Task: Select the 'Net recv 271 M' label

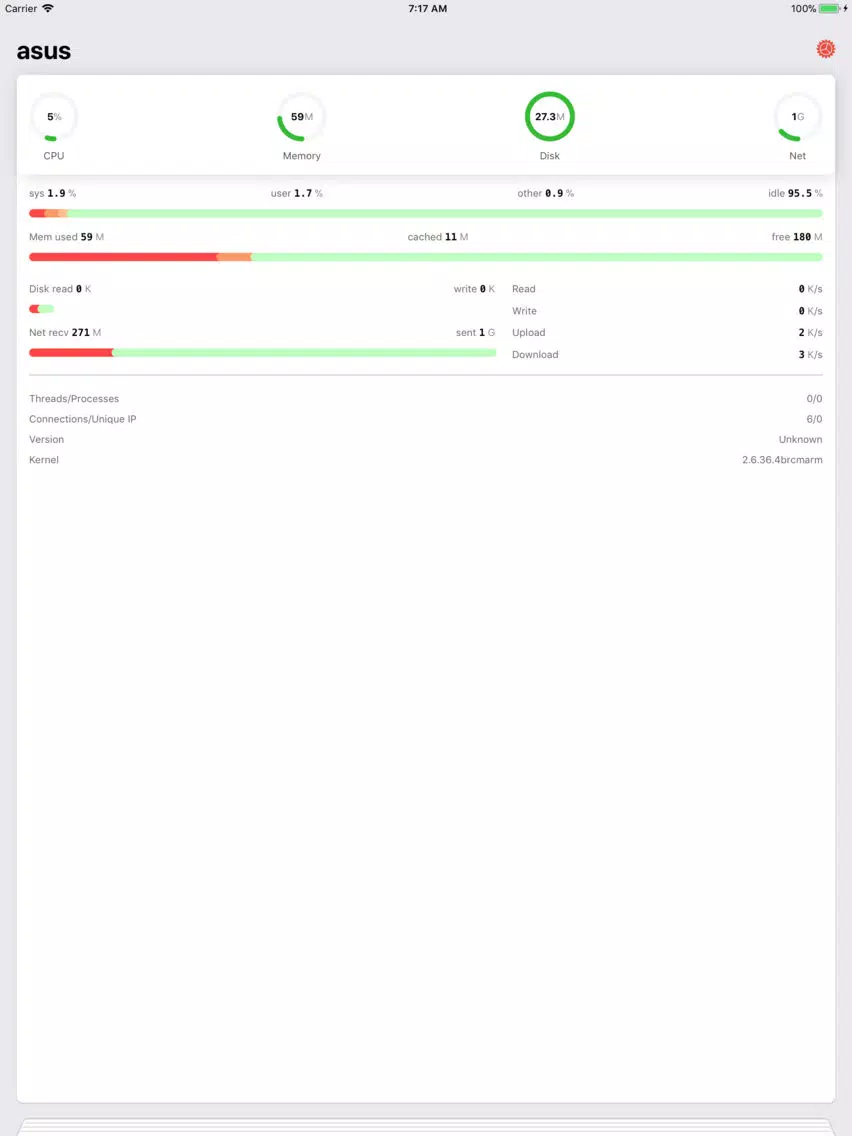Action: point(64,333)
